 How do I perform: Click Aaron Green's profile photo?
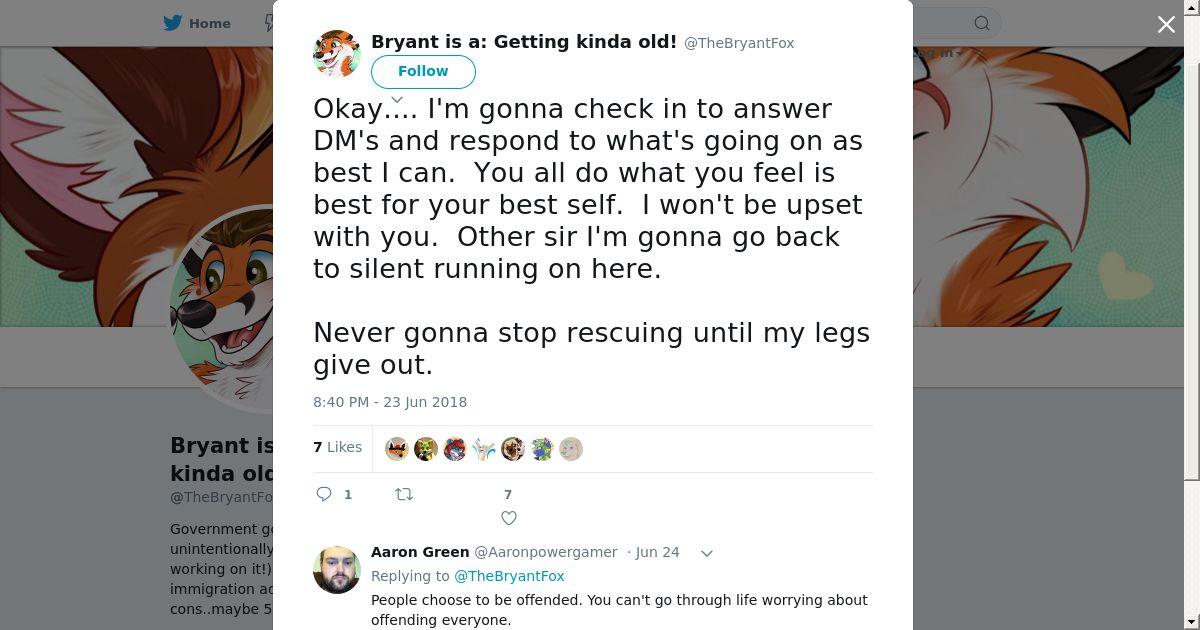[337, 570]
